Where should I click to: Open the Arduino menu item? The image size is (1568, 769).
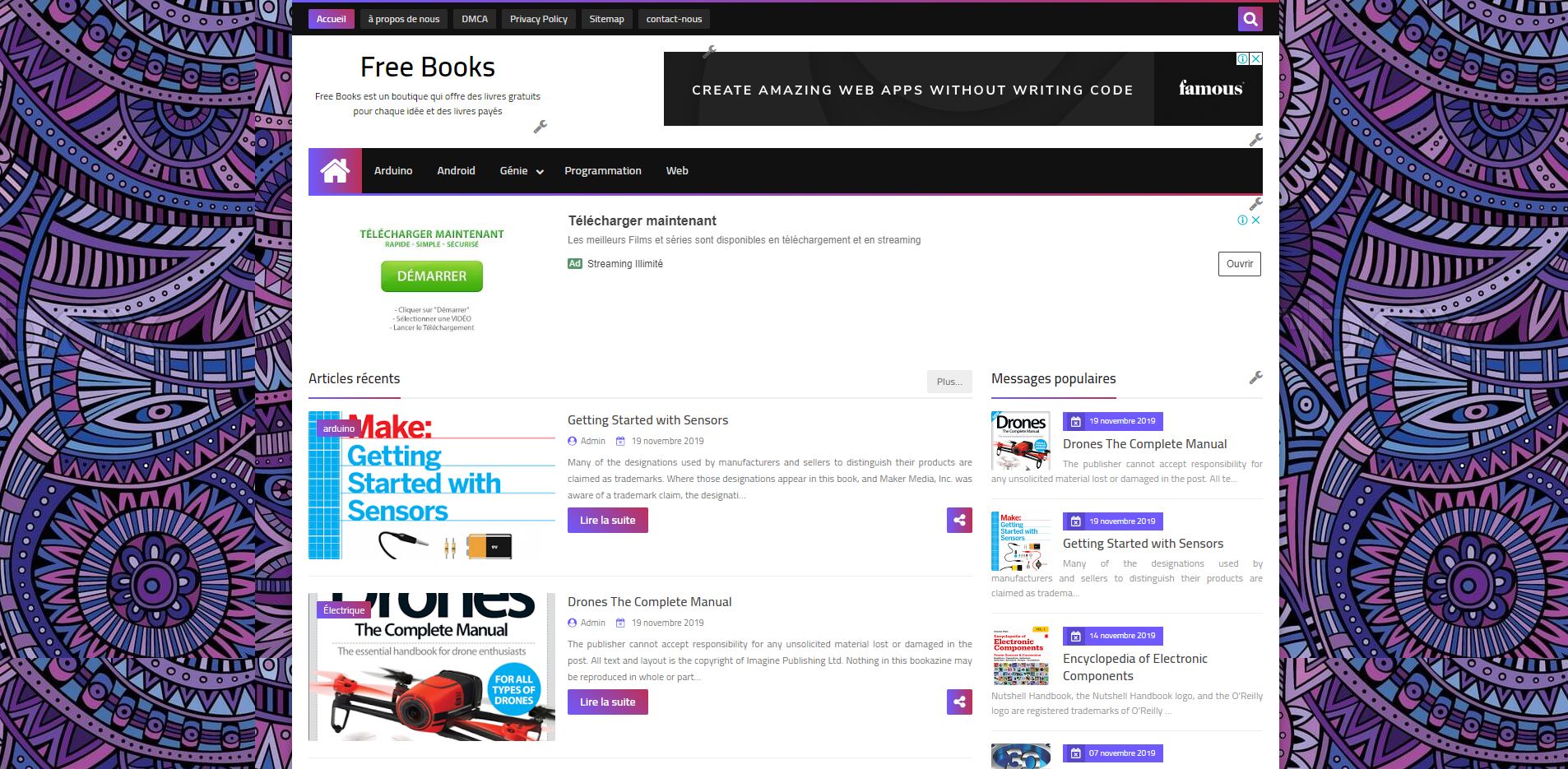coord(392,170)
